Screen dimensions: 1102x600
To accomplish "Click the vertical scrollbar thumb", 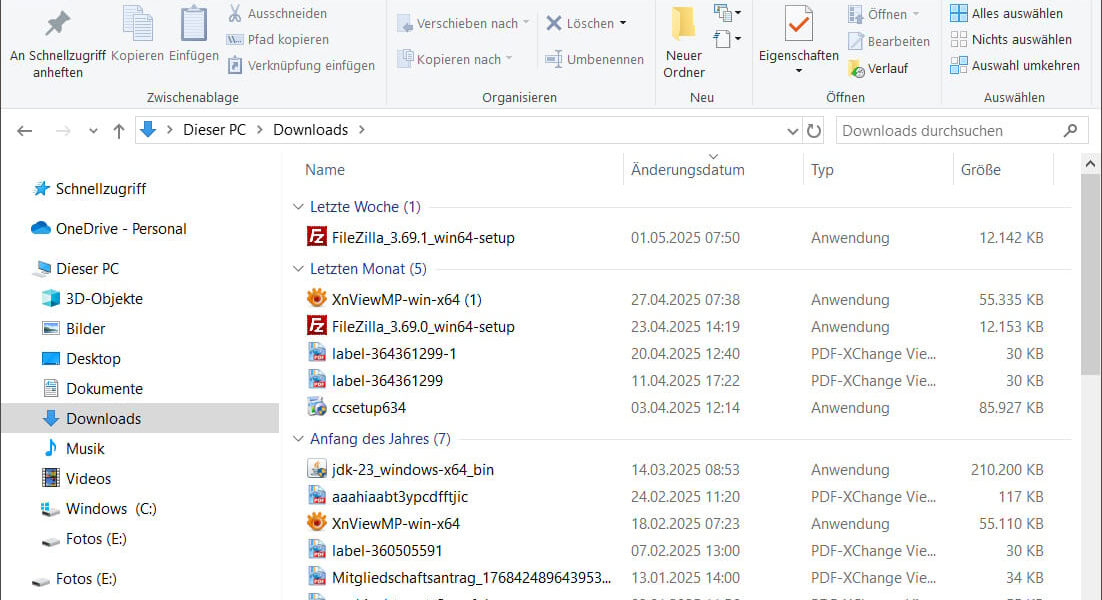I will tap(1090, 274).
